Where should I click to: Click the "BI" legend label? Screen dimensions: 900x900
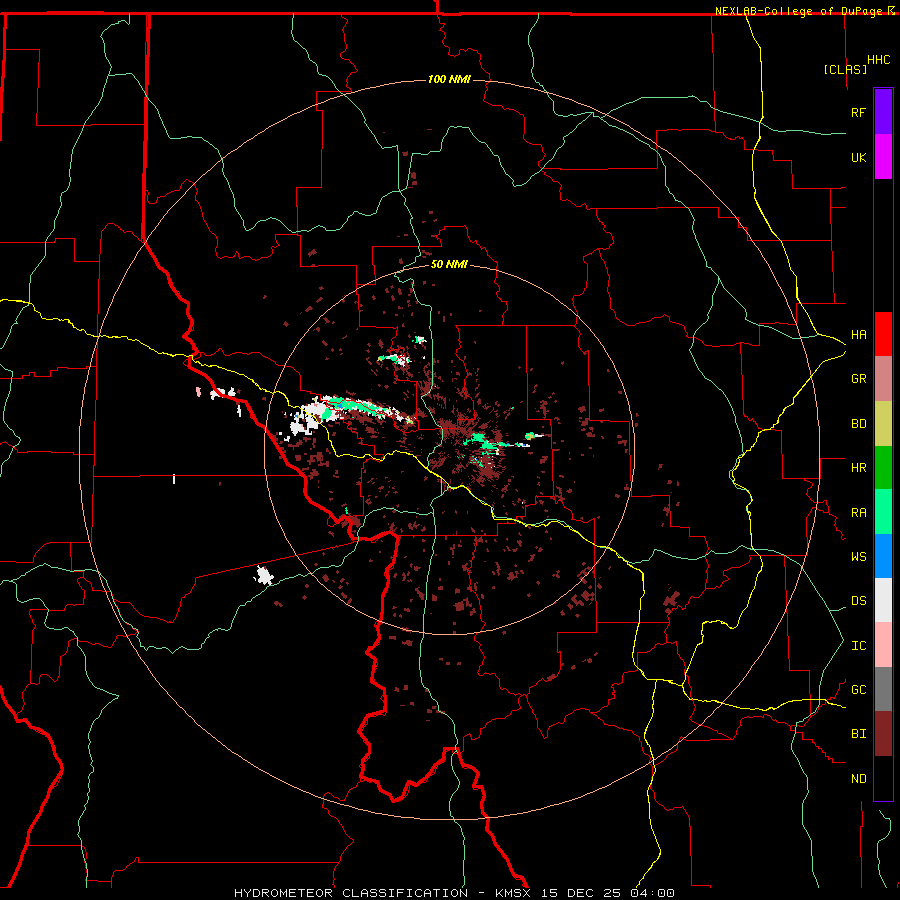tap(858, 734)
